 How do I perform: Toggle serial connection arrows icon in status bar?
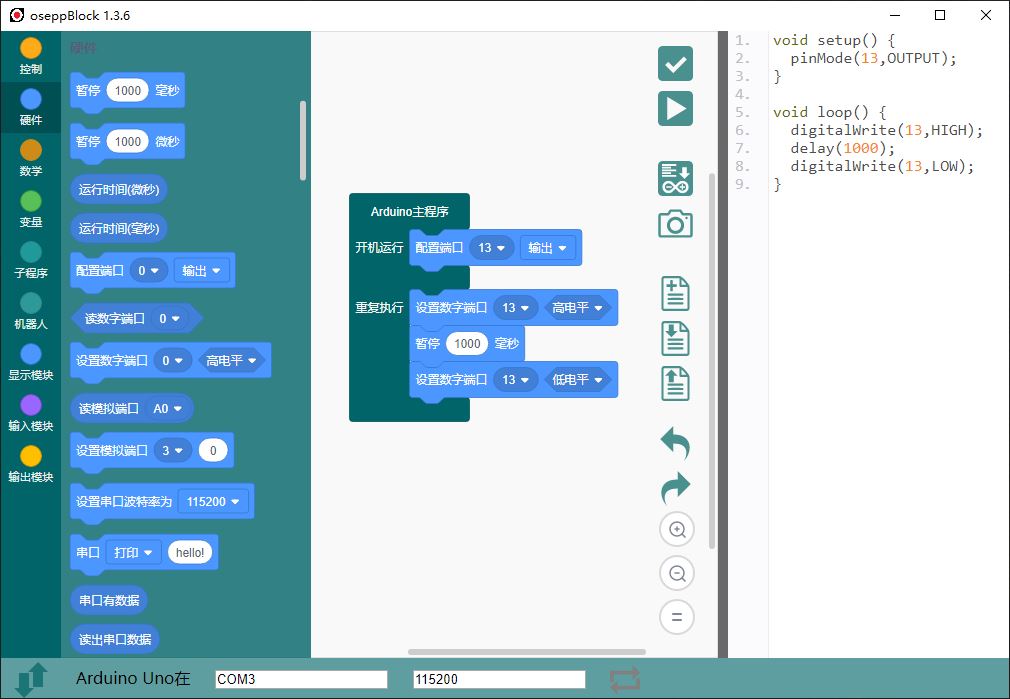coord(31,679)
